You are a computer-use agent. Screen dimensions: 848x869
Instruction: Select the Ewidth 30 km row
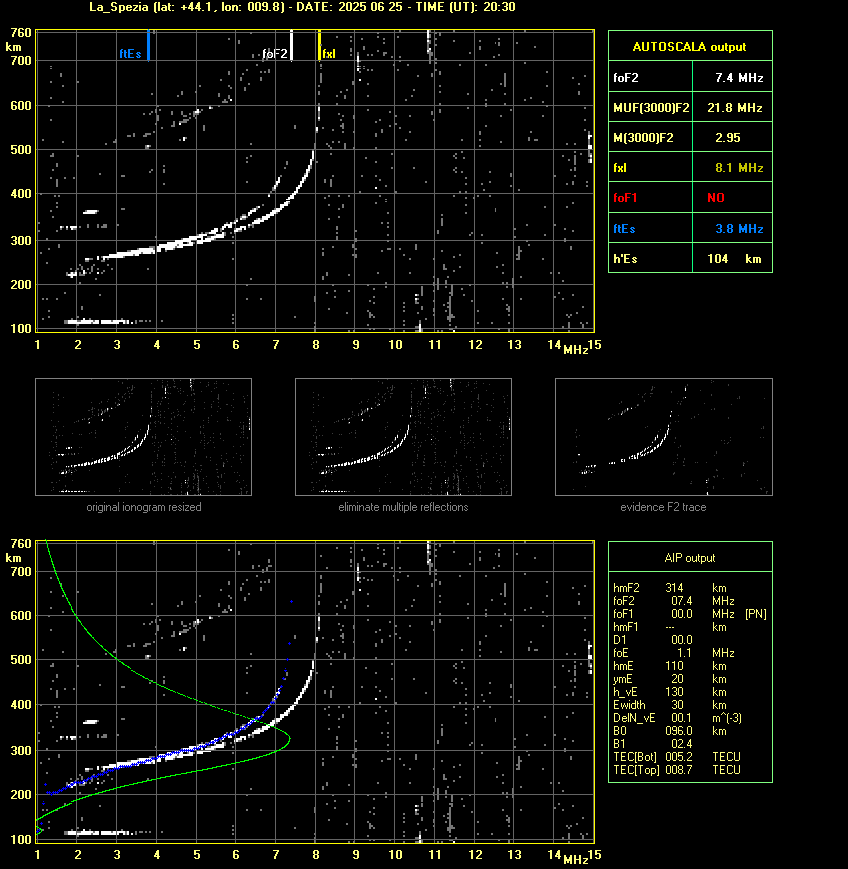coord(670,705)
